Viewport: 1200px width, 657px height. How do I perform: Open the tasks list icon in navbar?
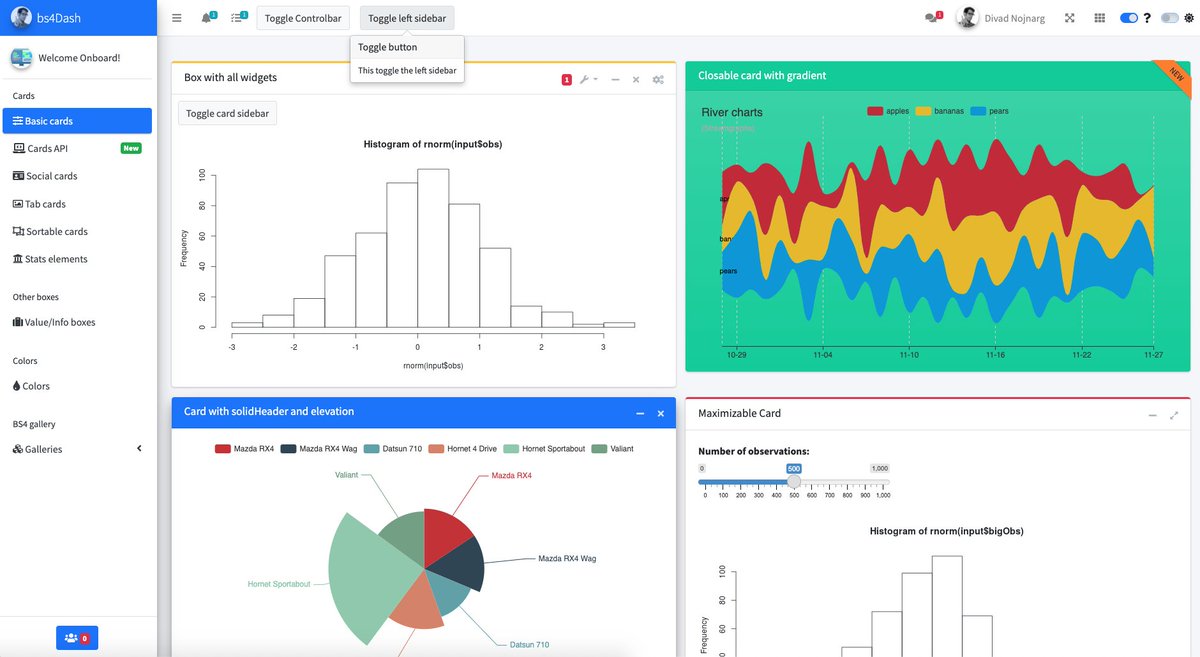coord(238,17)
